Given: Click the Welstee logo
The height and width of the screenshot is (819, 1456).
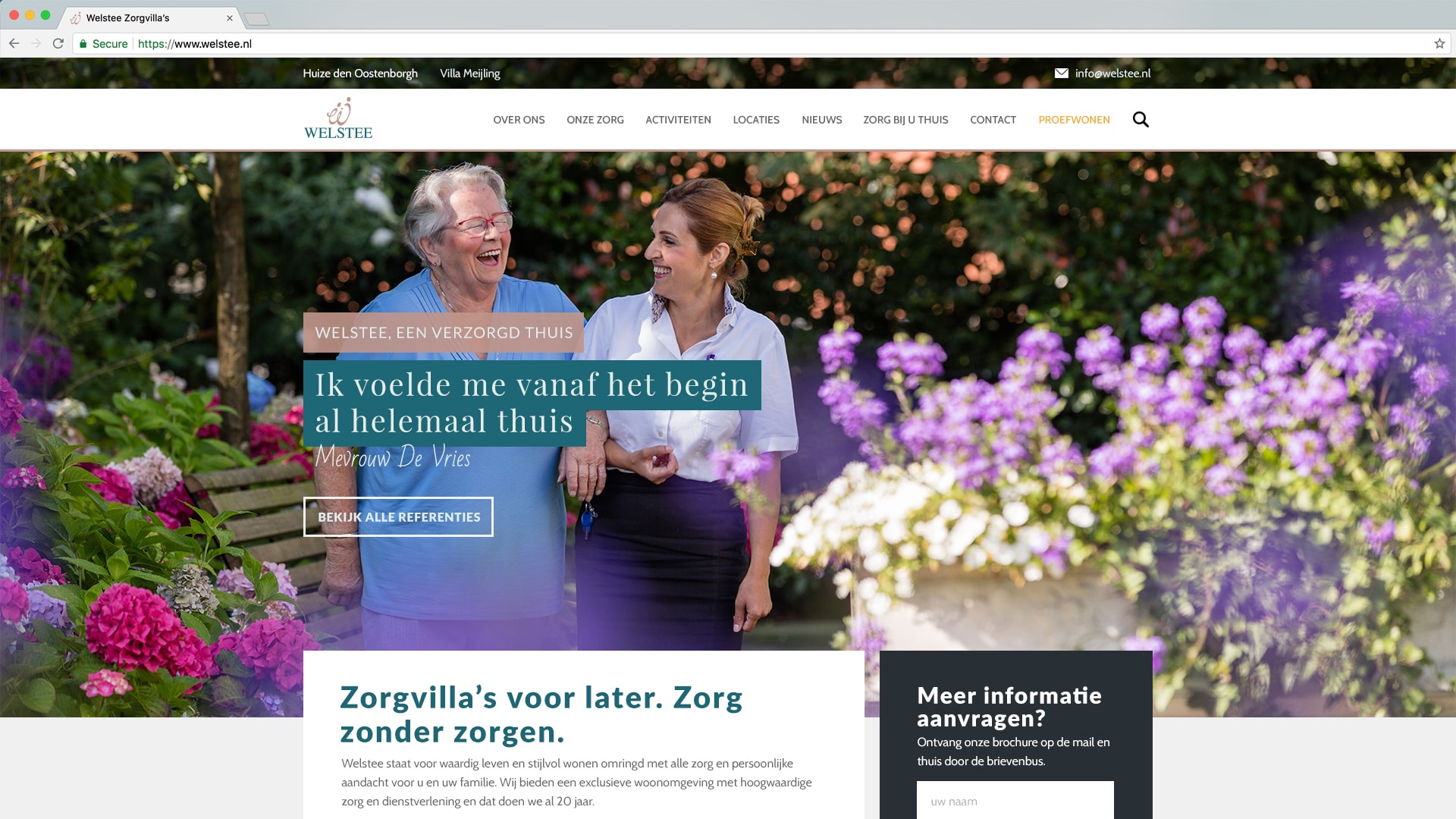Looking at the screenshot, I should coord(338,119).
